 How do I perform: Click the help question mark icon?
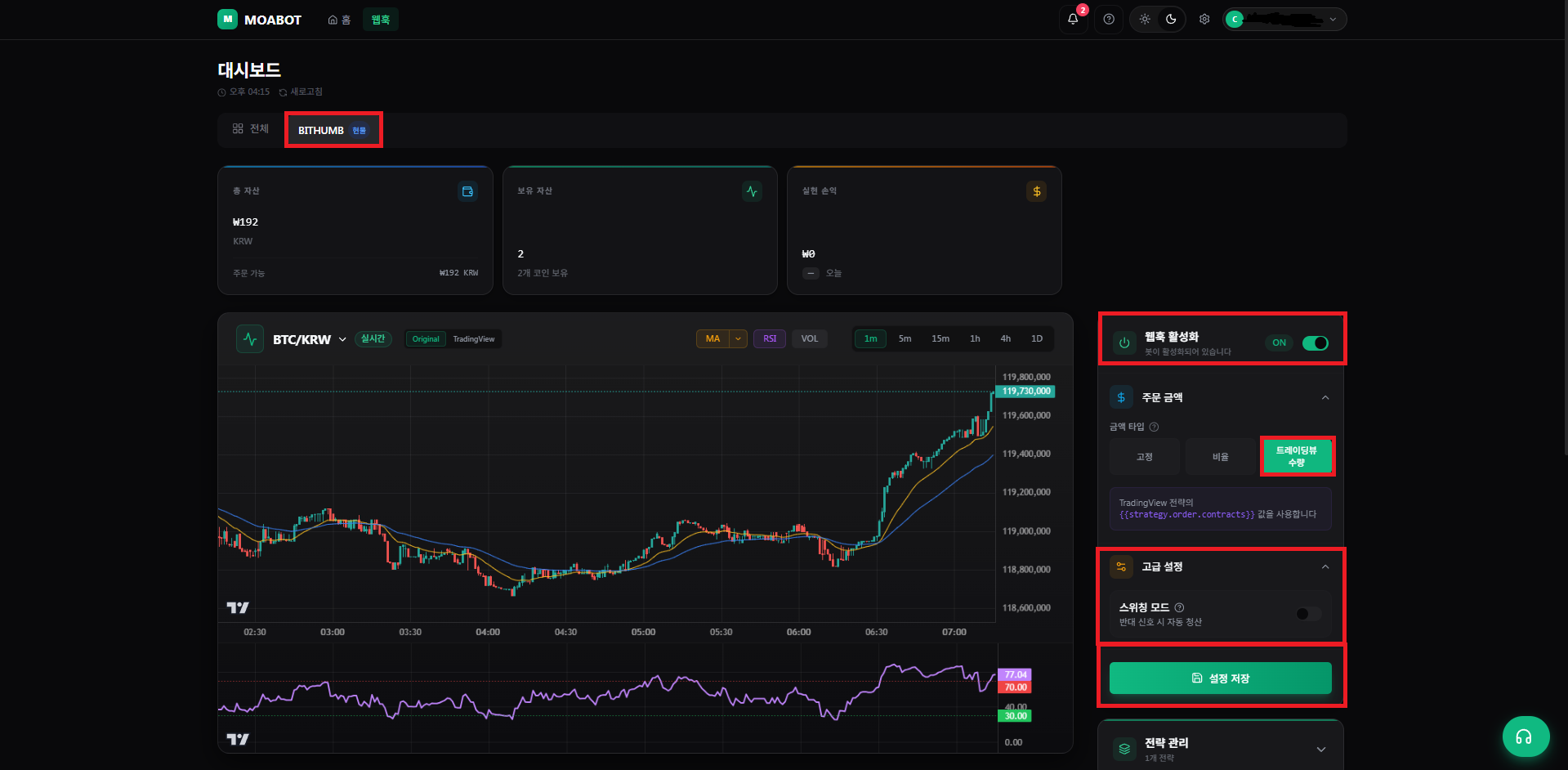click(1109, 20)
